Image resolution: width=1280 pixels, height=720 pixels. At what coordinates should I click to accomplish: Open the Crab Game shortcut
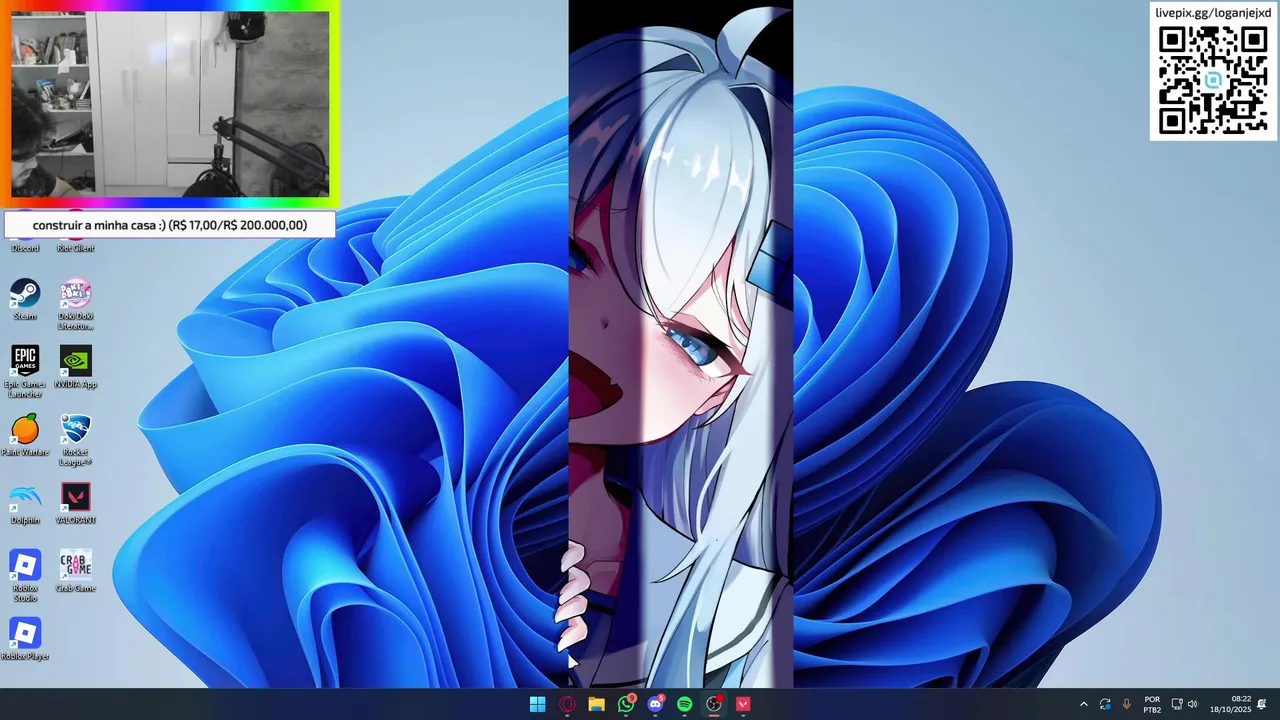pos(76,571)
